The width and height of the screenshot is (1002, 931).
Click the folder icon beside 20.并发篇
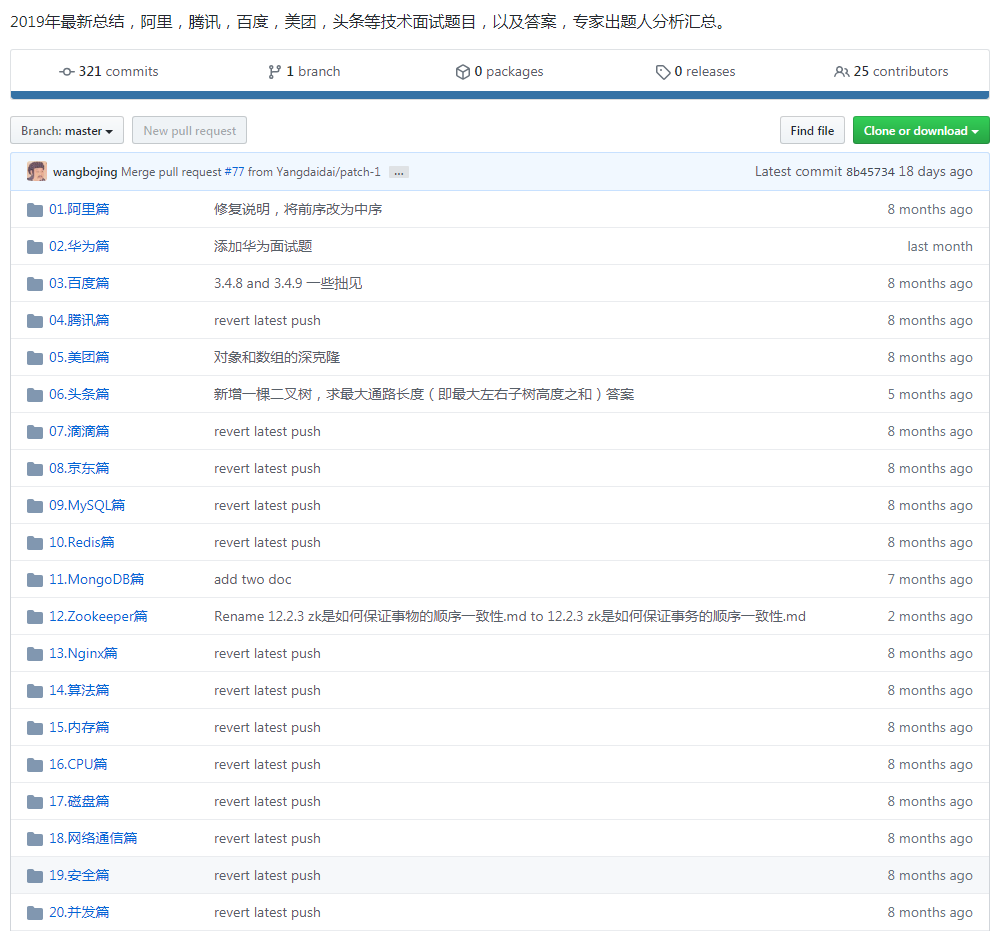[35, 914]
